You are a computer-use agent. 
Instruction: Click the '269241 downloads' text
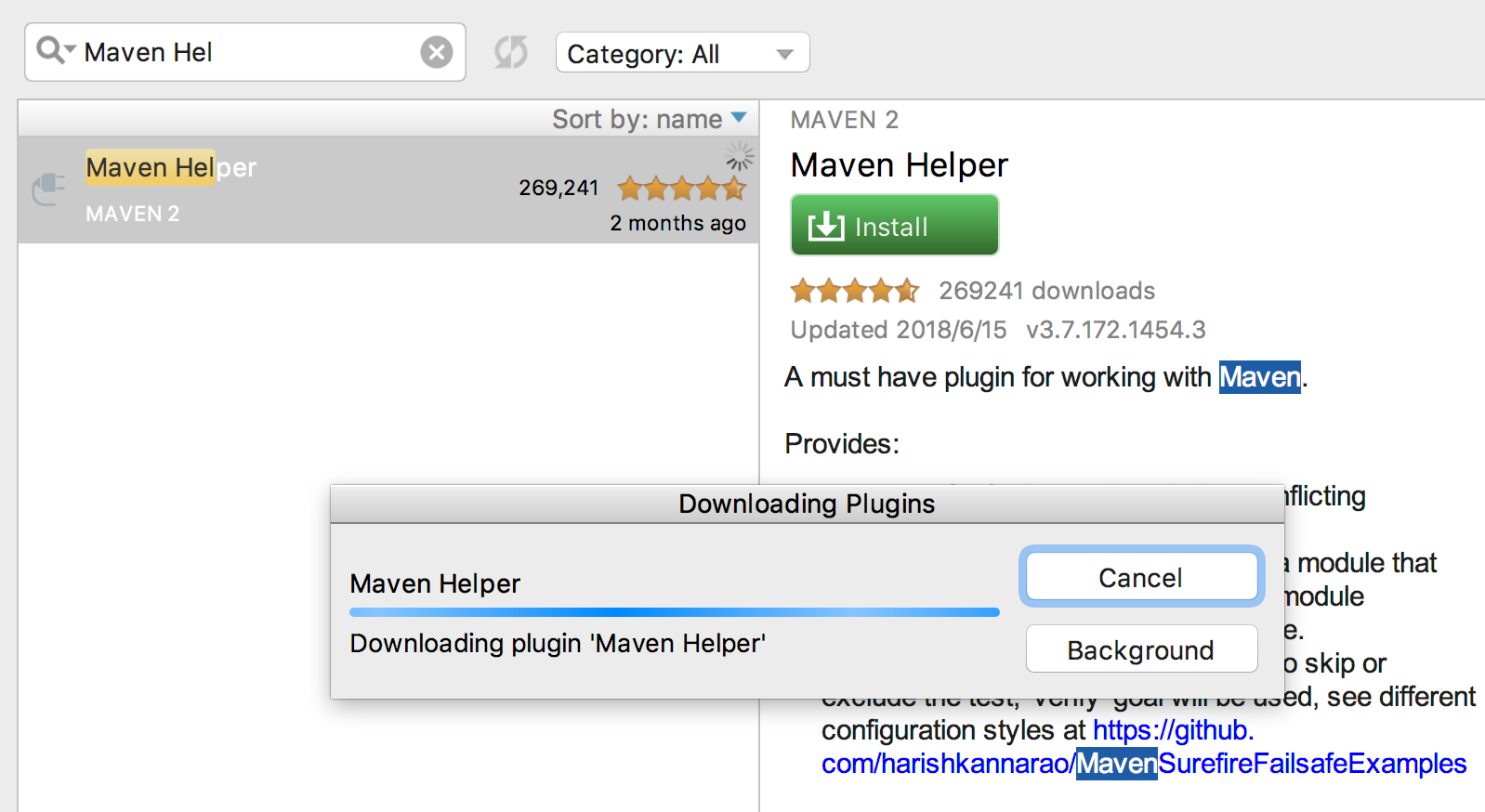tap(1046, 291)
